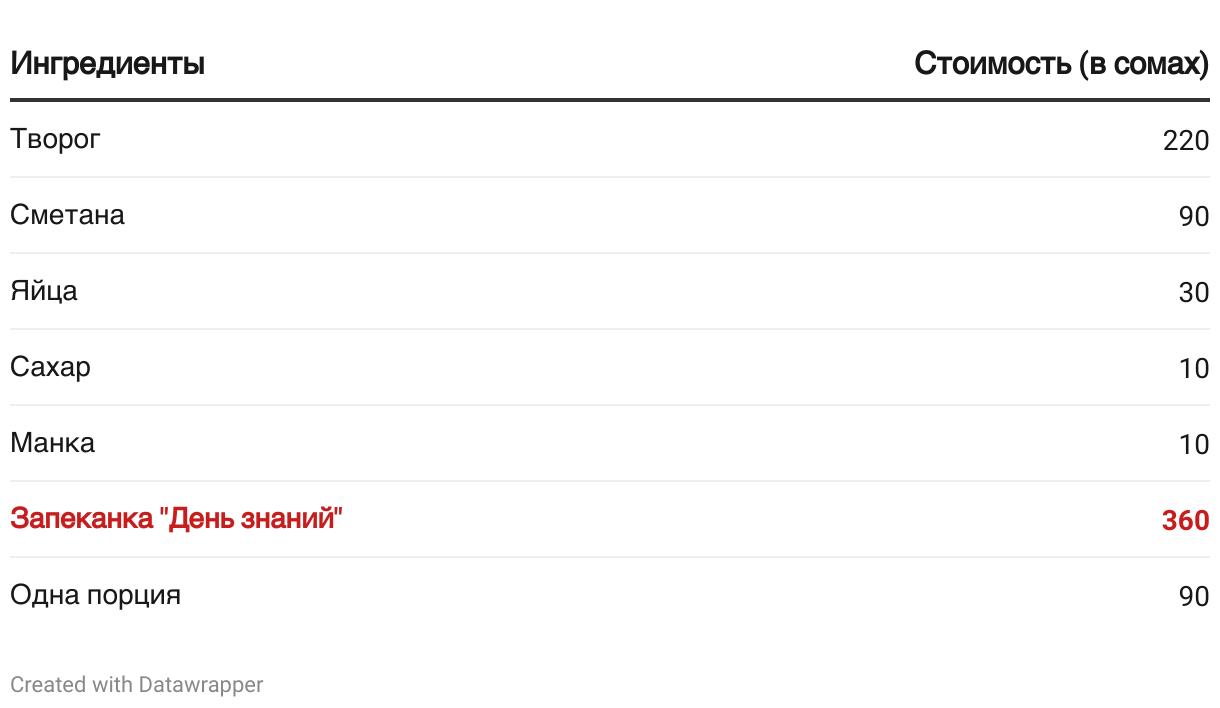The image size is (1220, 708).
Task: Click the cost value 10 for Сахар
Action: click(x=1194, y=368)
